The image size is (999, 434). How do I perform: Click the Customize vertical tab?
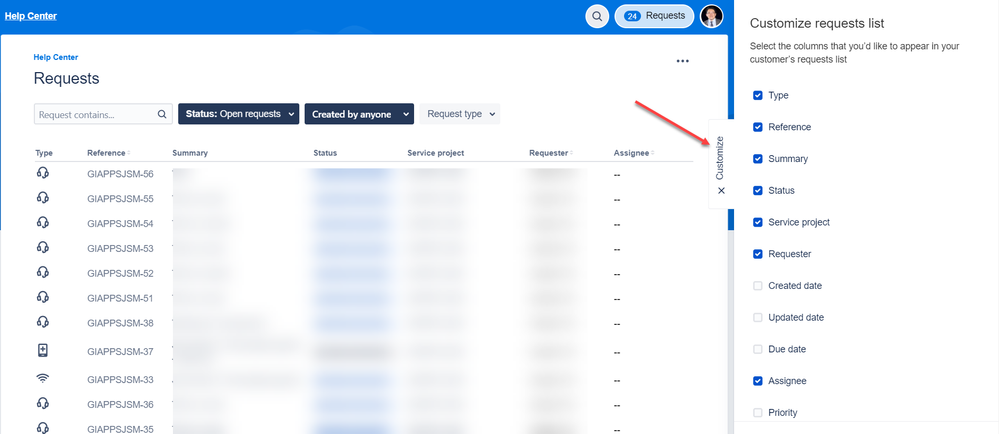(720, 157)
